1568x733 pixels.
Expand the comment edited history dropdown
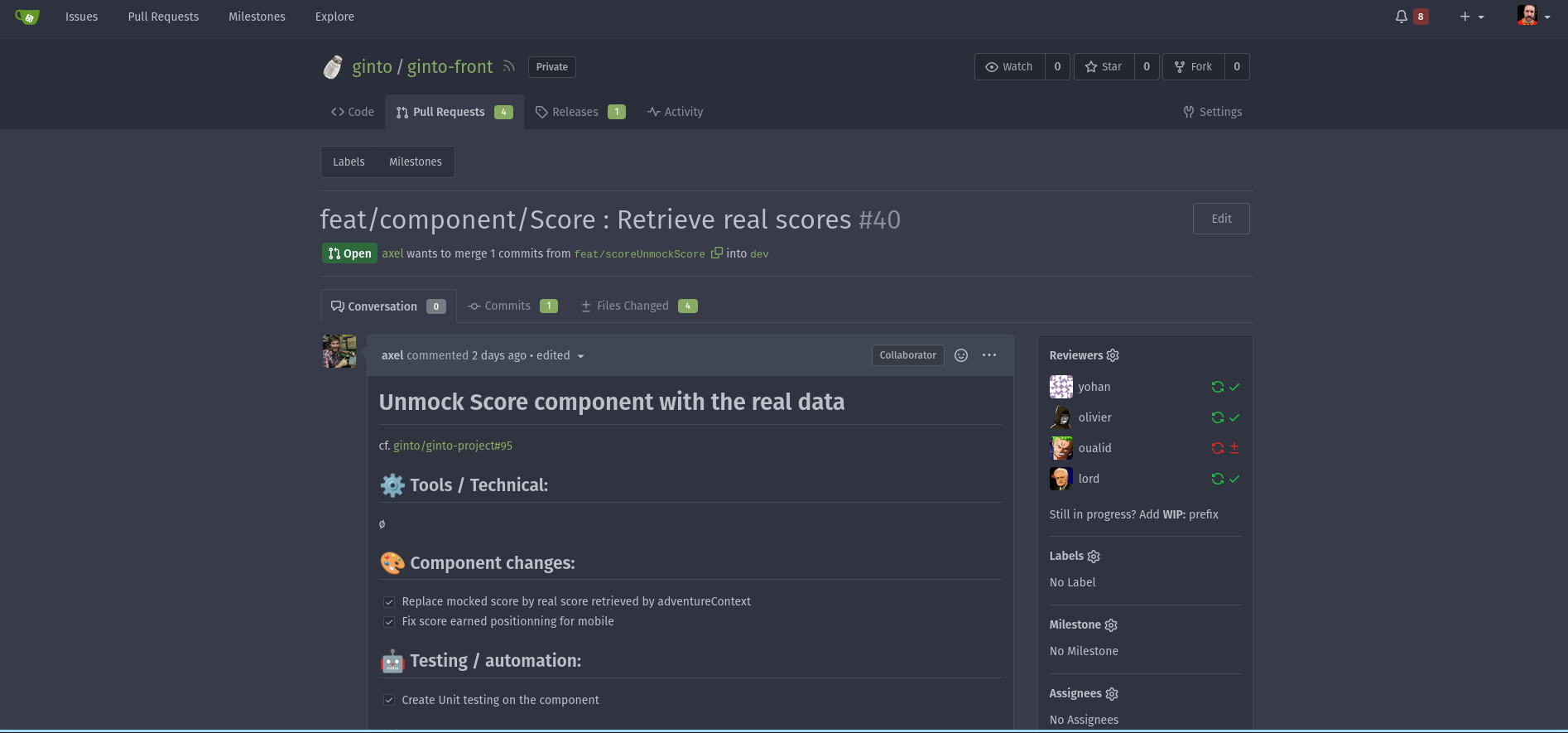coord(580,356)
